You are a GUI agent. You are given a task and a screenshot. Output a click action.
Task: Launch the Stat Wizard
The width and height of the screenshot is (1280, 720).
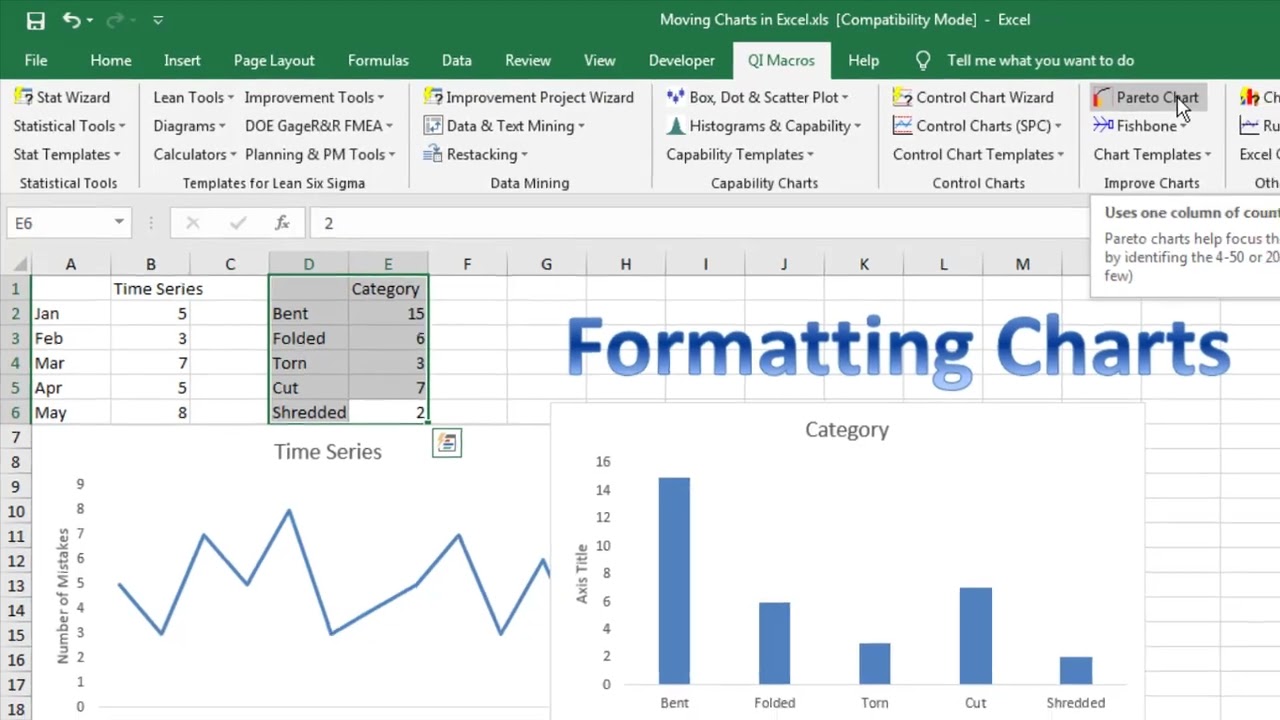(x=62, y=97)
